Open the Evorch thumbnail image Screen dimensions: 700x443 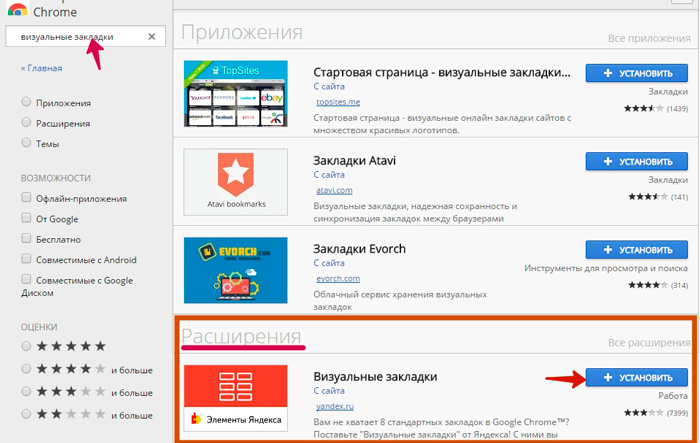(x=236, y=270)
